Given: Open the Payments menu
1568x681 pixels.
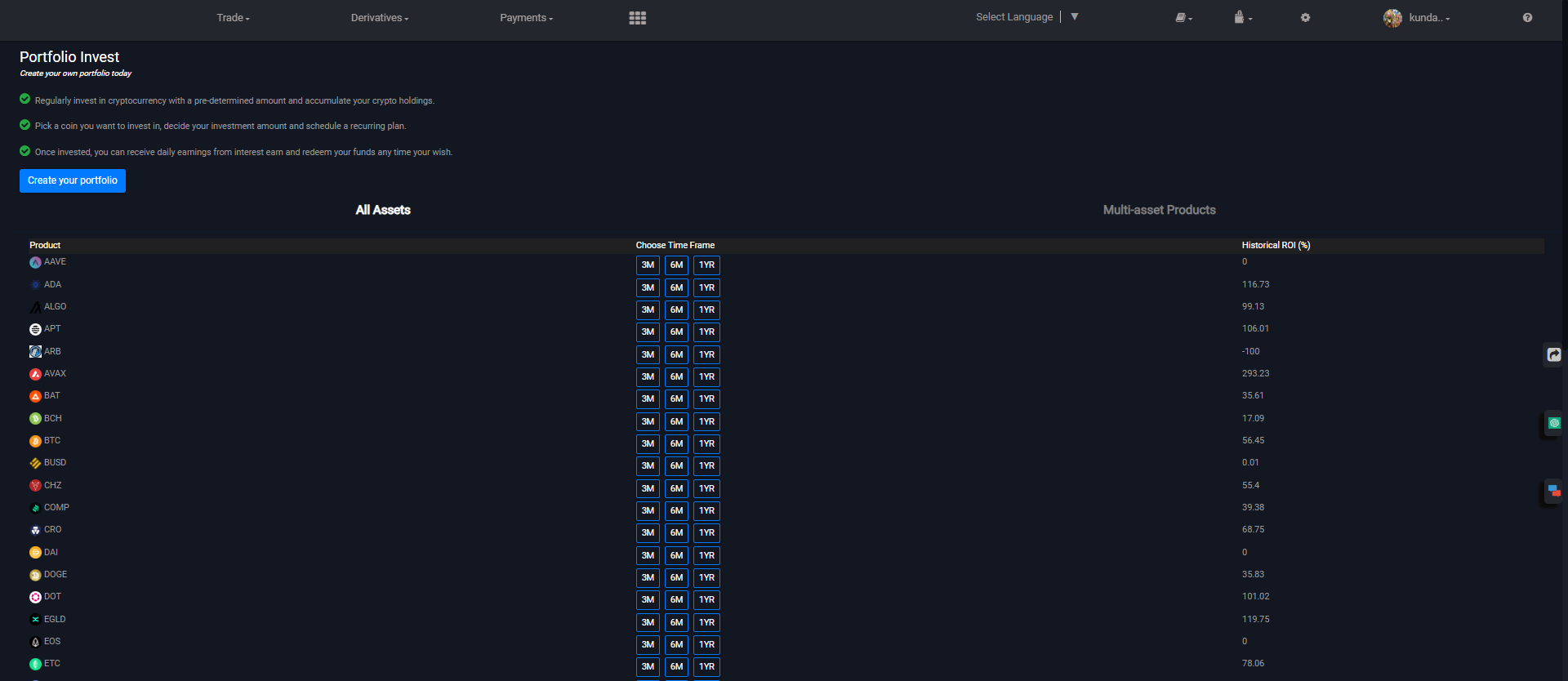Looking at the screenshot, I should coord(526,18).
